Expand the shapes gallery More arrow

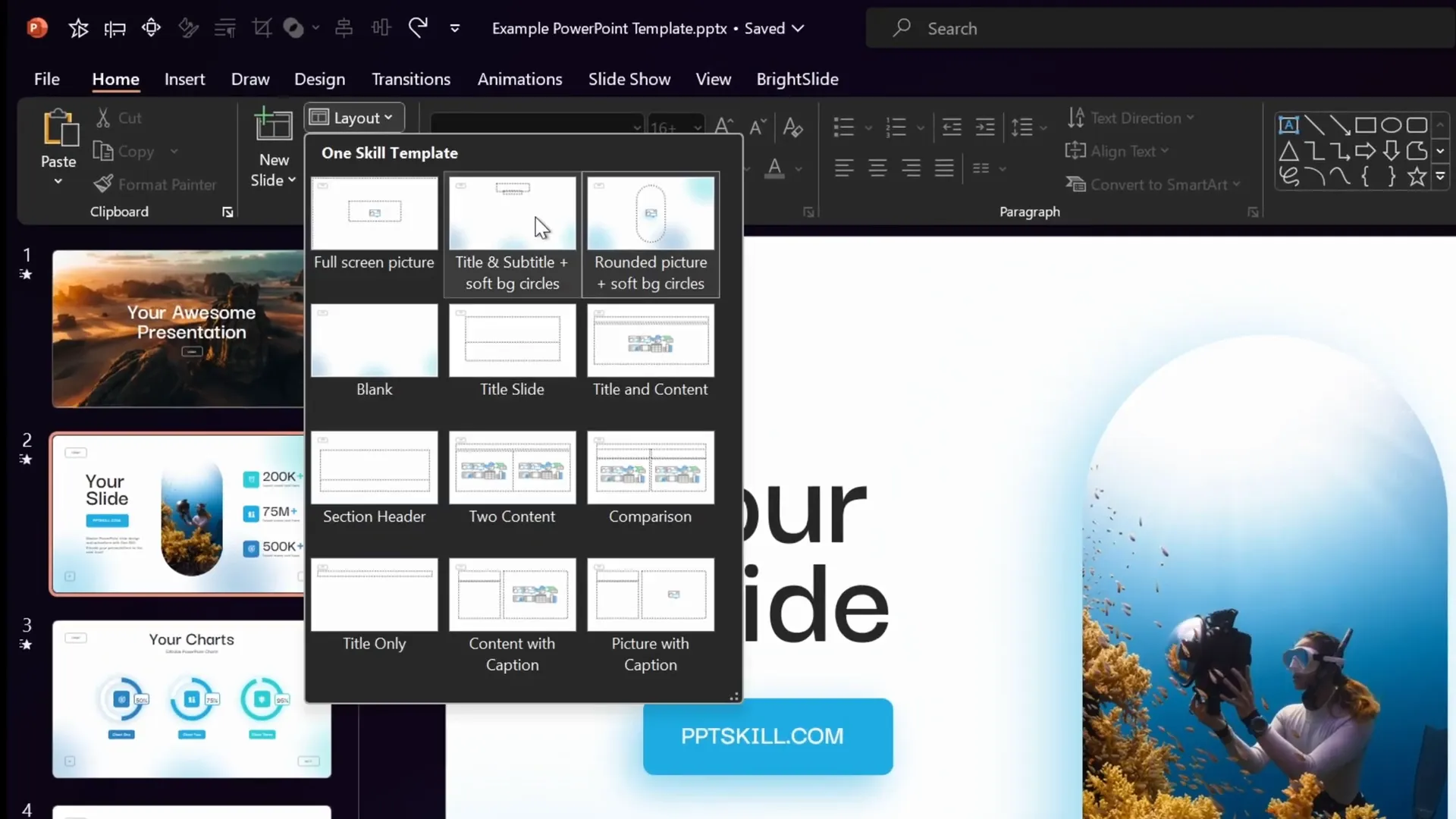(x=1440, y=177)
